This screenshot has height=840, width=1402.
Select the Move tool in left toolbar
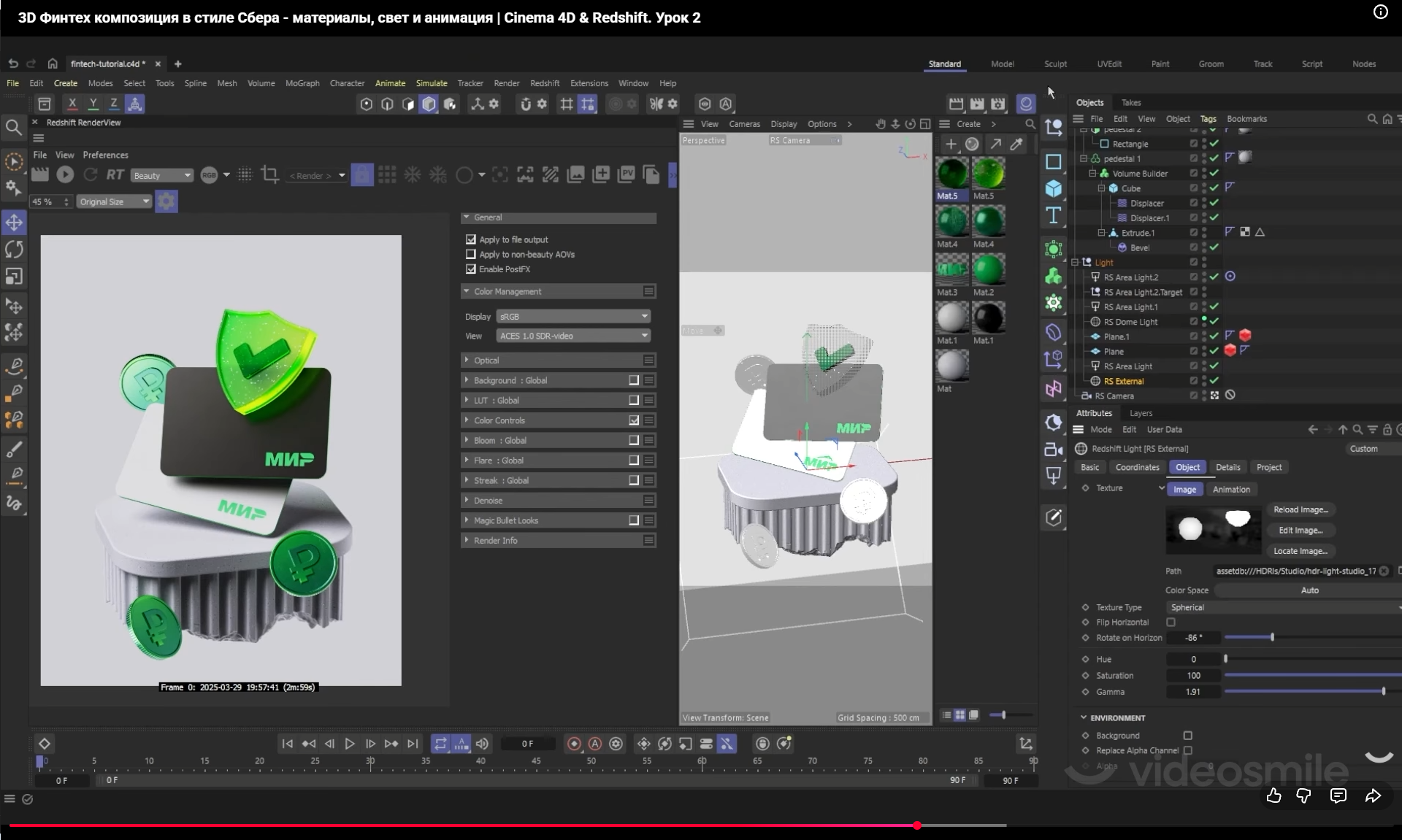point(14,223)
